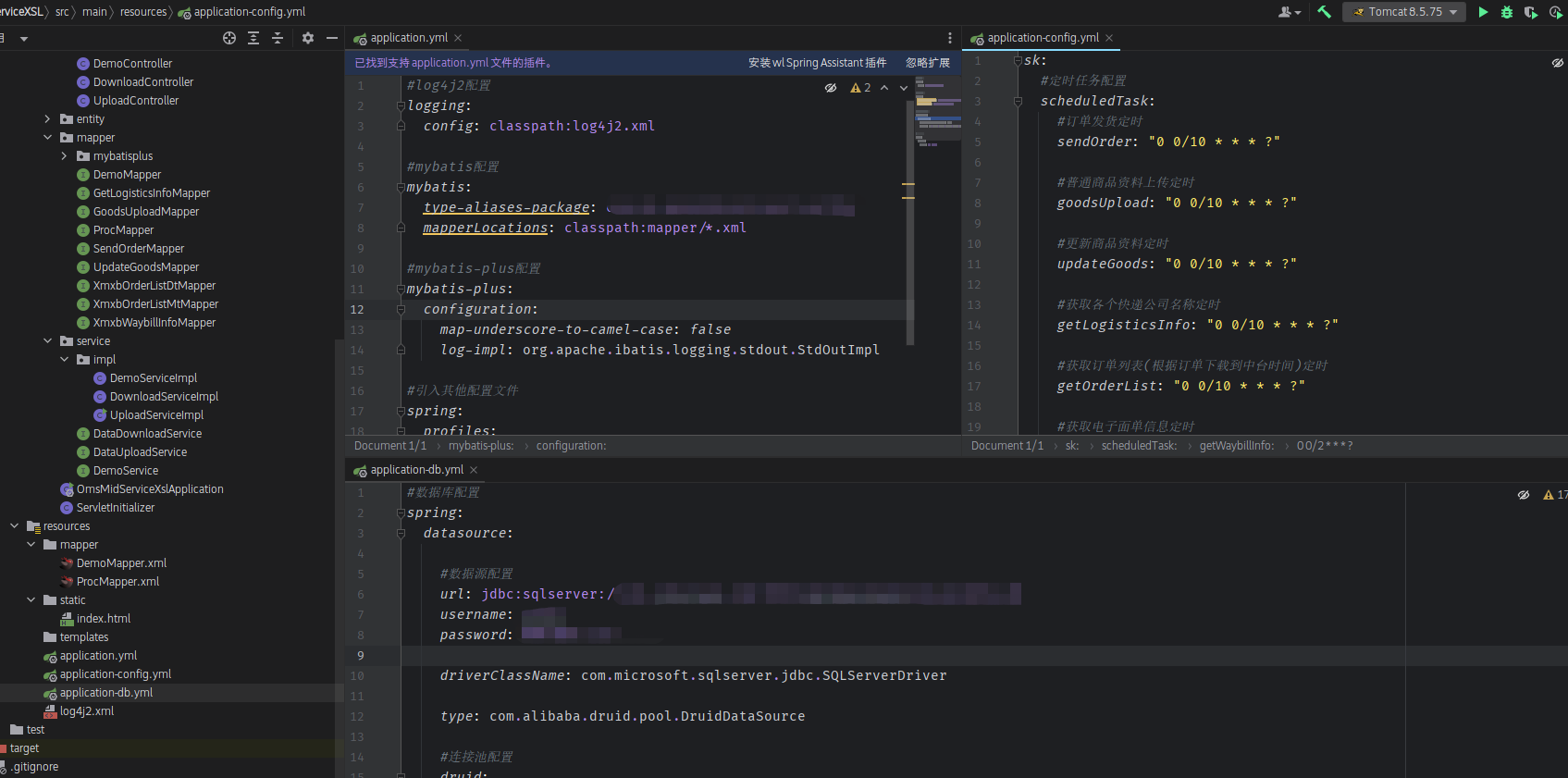Switch to application.yml editor tab
The image size is (1568, 778).
tap(408, 38)
